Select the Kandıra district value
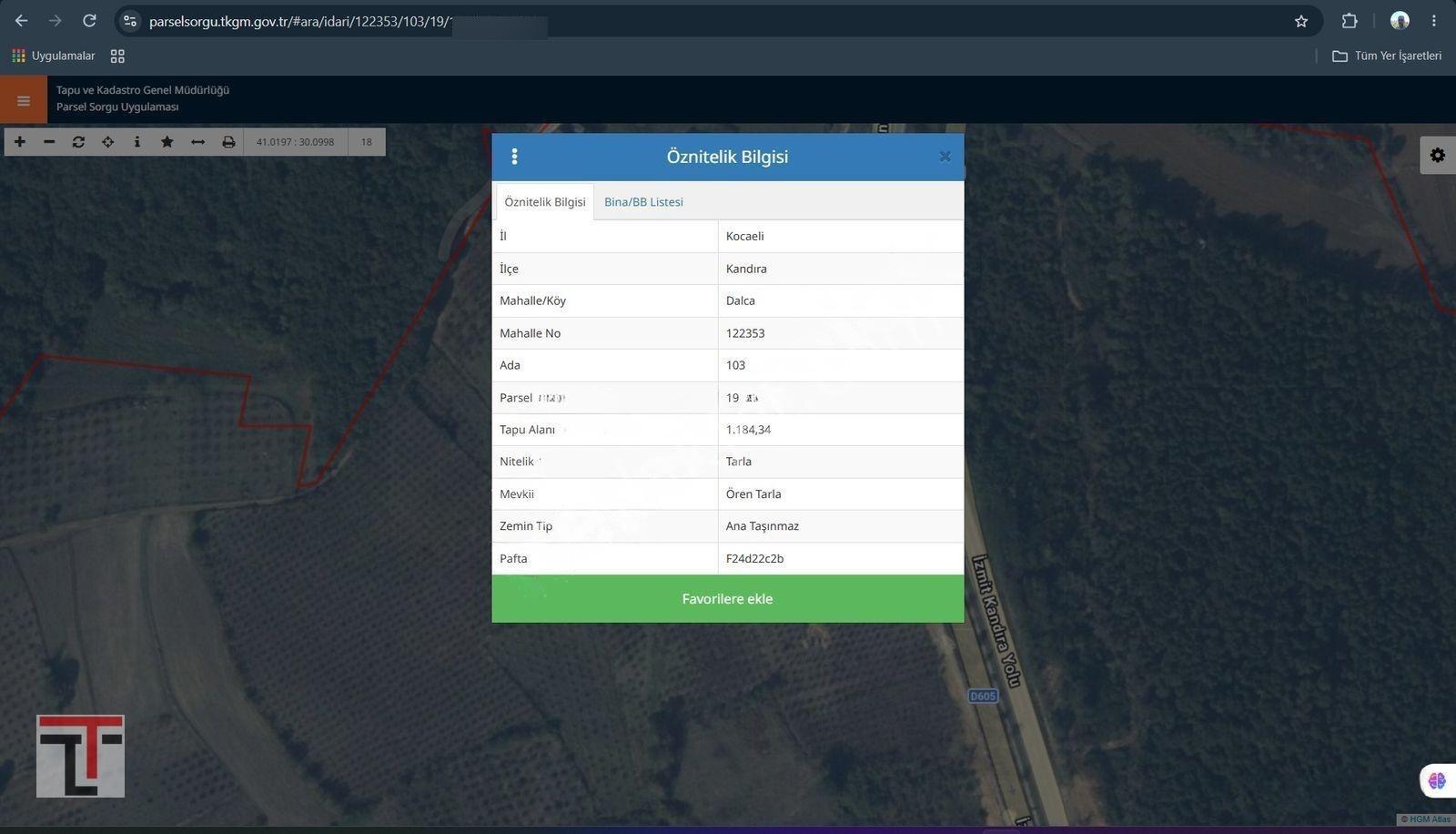Screen dimensions: 1456x834 pyautogui.click(x=841, y=269)
